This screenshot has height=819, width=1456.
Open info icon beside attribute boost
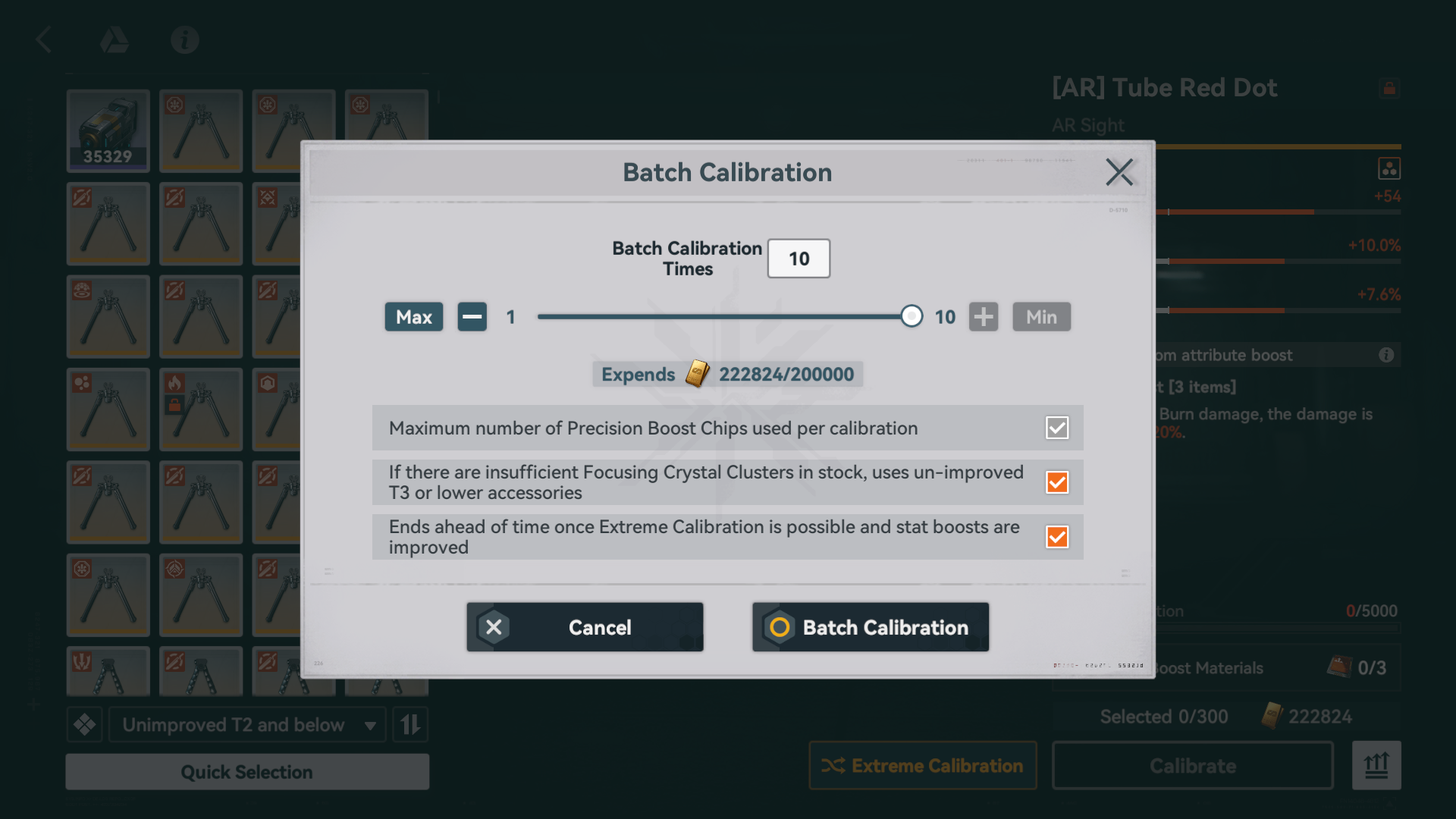coord(1386,355)
